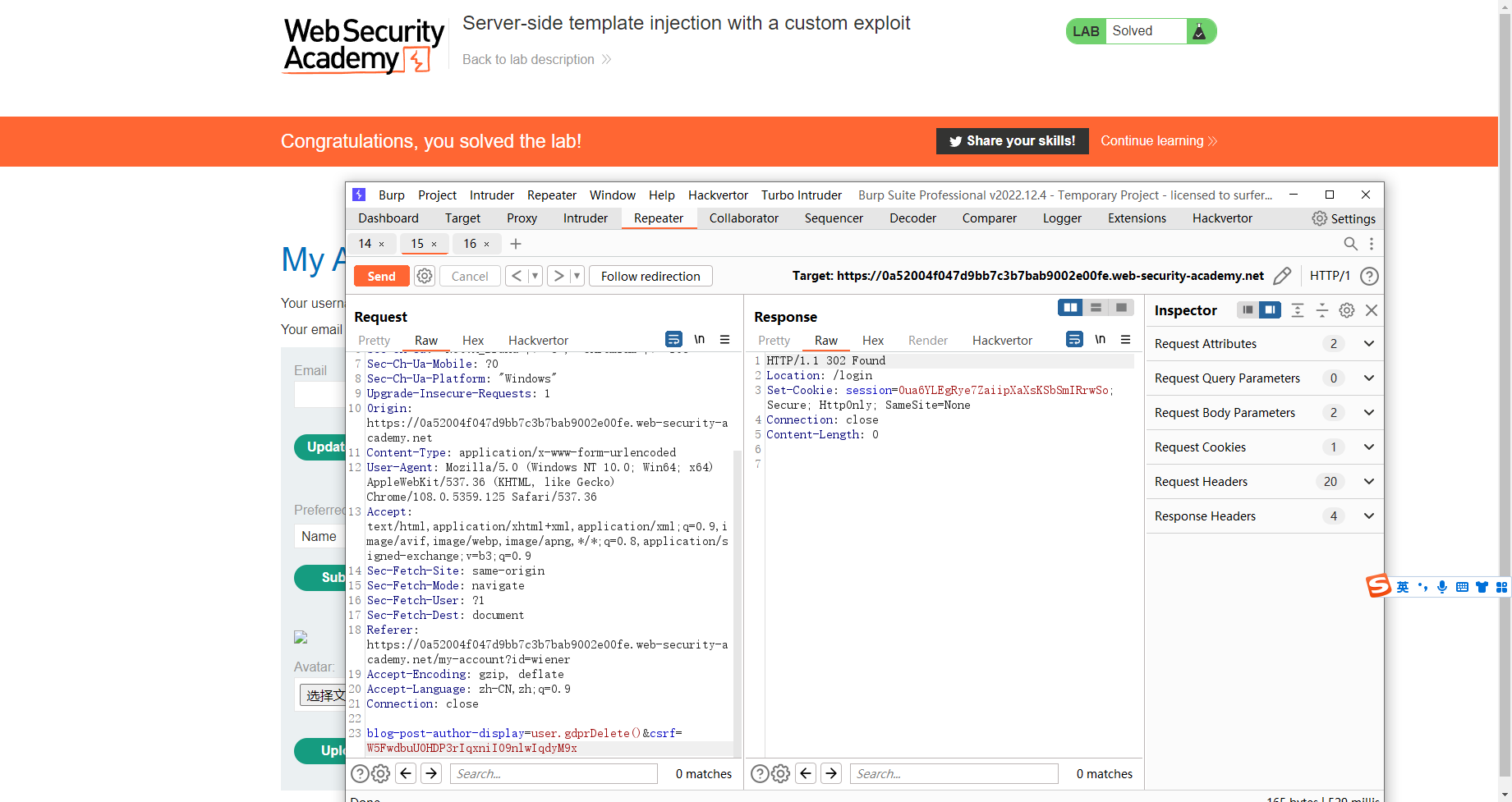Close the Inspector panel

[1372, 310]
